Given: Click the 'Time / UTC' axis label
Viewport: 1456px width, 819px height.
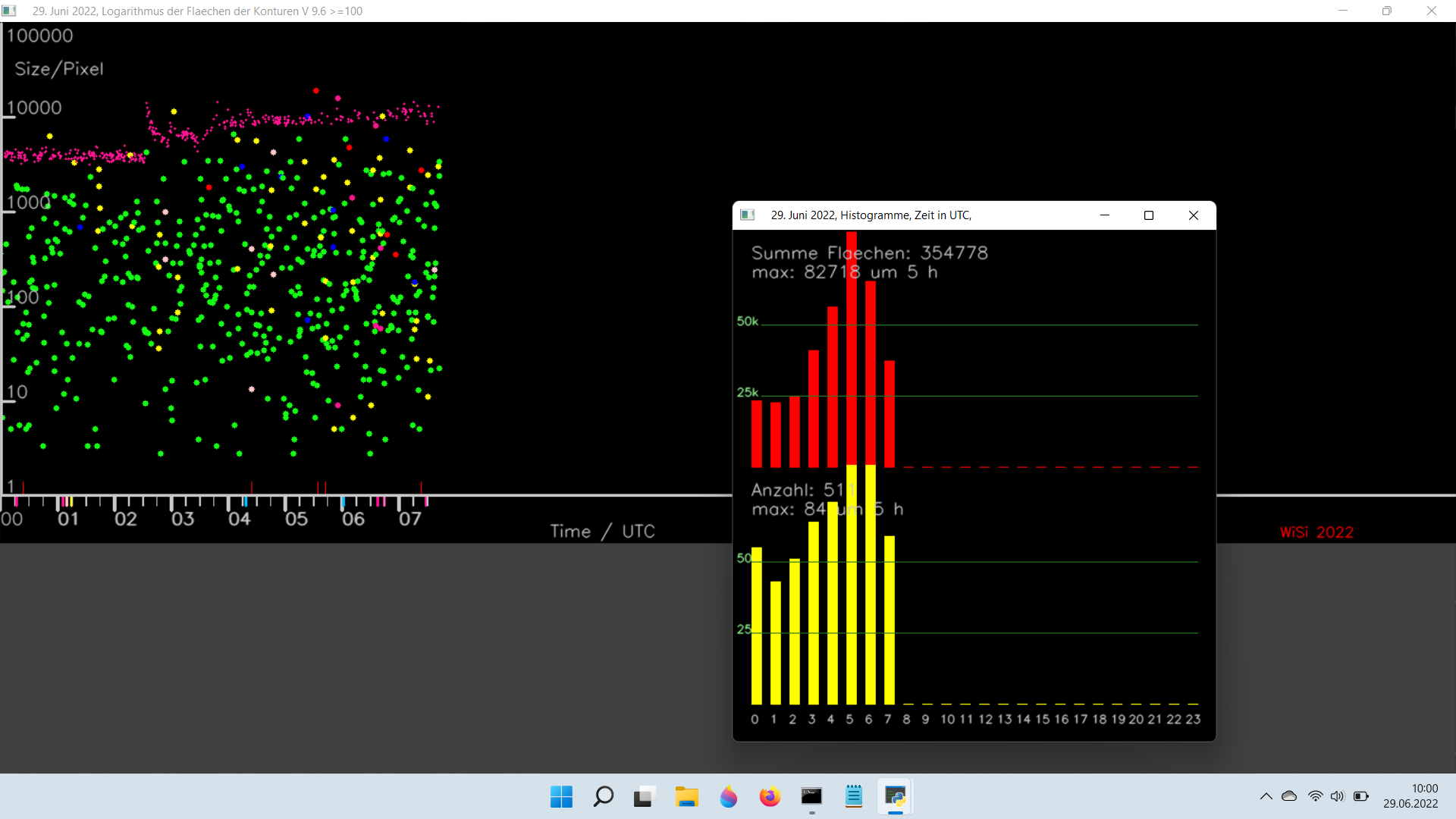Looking at the screenshot, I should click(602, 532).
